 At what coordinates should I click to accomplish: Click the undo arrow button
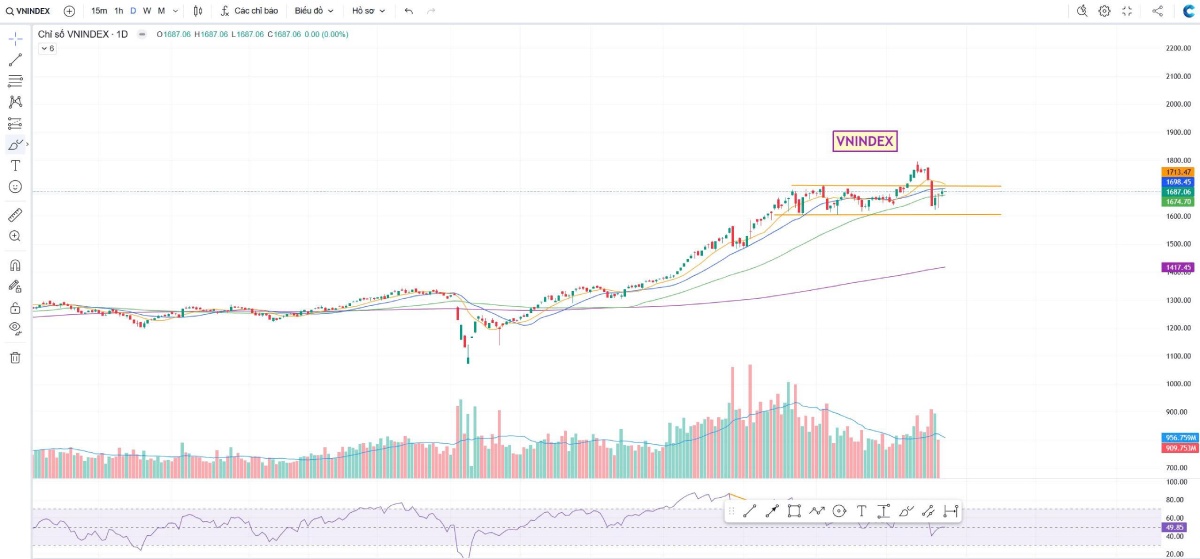tap(408, 11)
